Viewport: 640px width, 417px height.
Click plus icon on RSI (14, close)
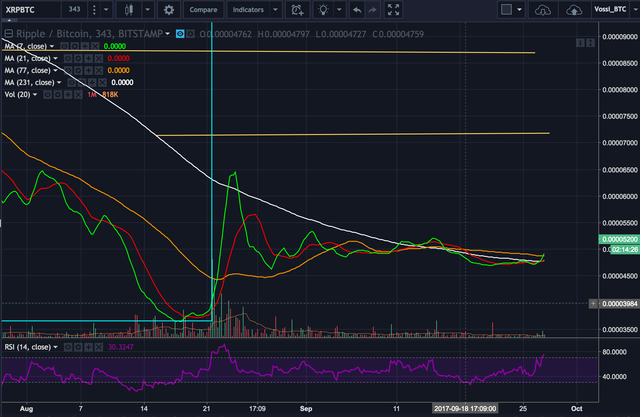pos(89,347)
